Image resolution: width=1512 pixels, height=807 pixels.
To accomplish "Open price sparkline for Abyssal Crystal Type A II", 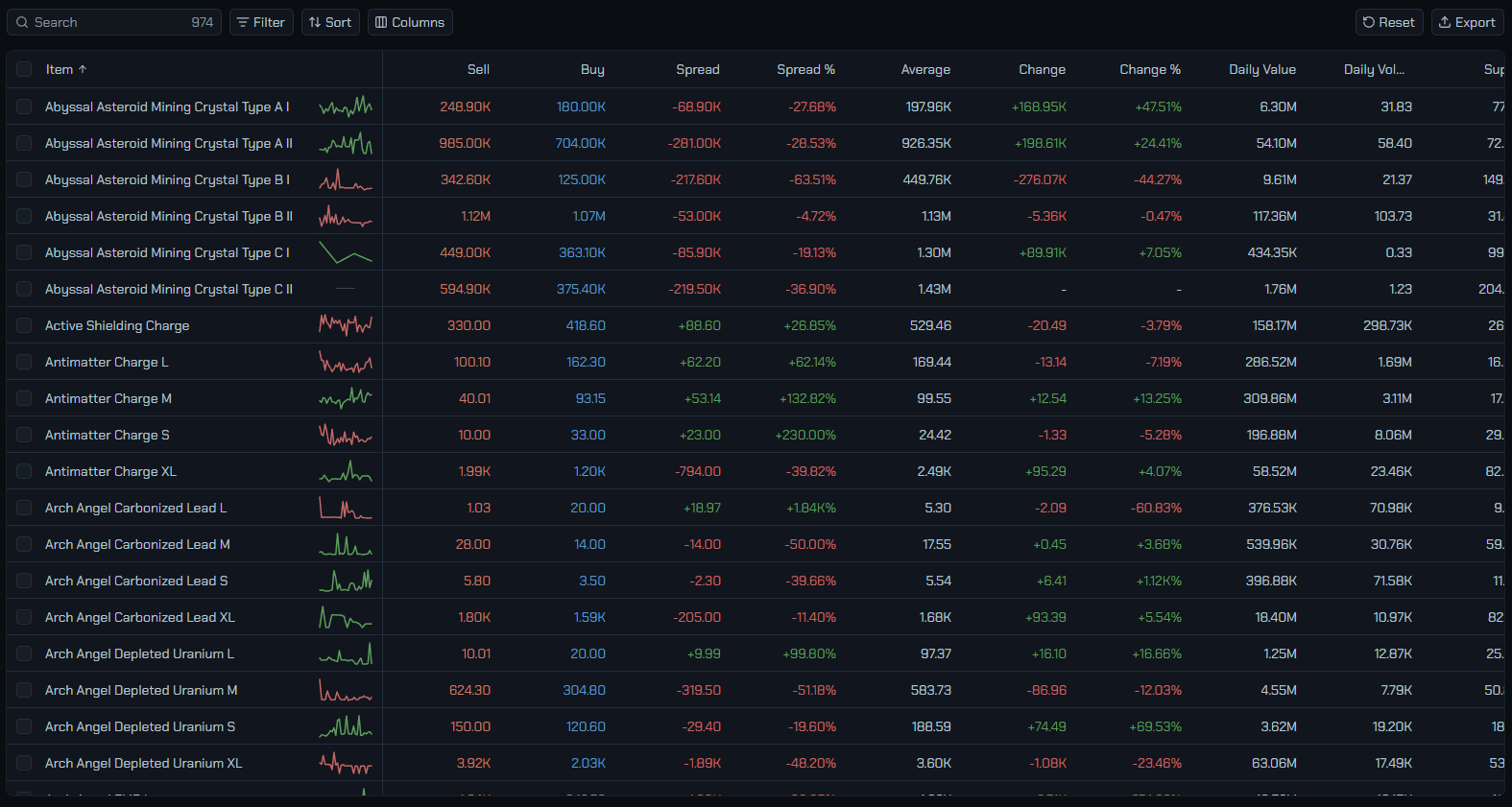I will (x=346, y=143).
